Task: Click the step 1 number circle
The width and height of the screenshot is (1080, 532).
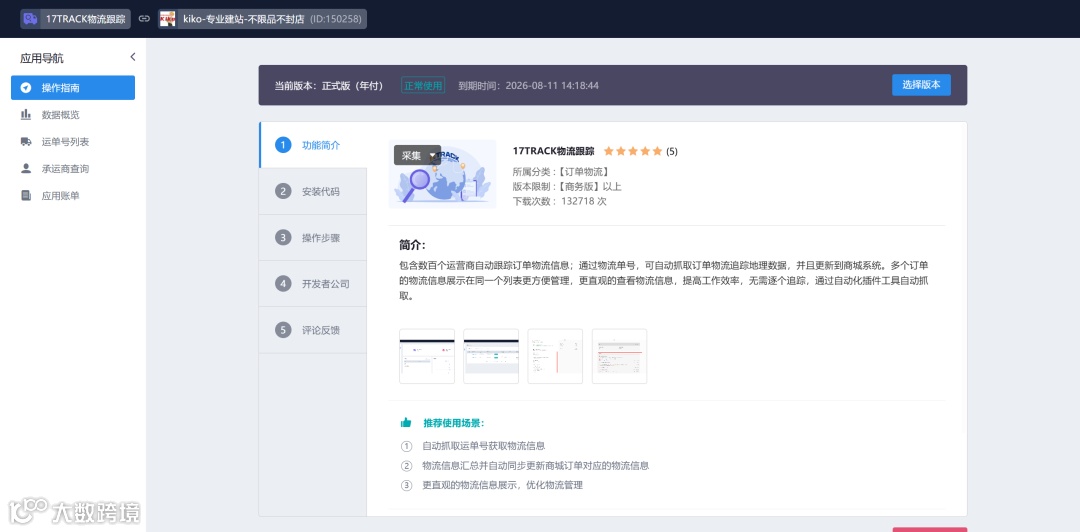Action: (x=282, y=145)
